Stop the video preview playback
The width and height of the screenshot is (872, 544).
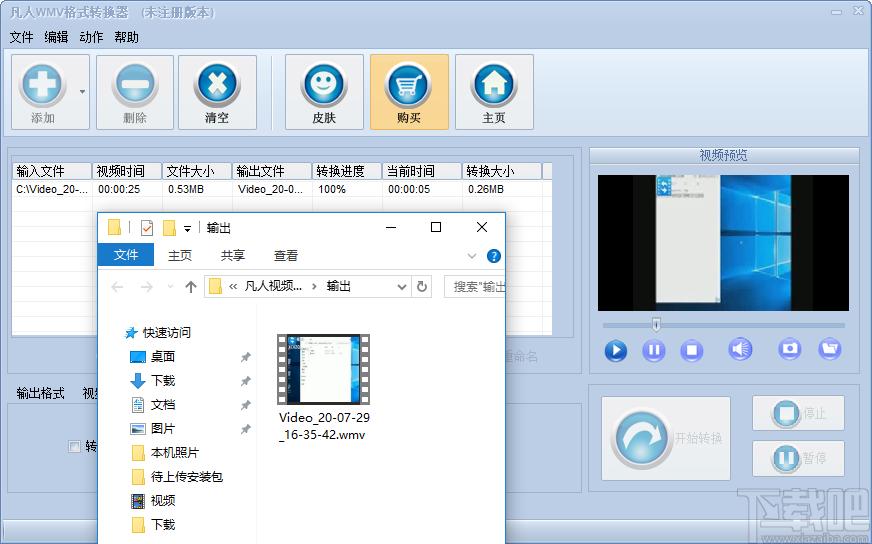[691, 350]
